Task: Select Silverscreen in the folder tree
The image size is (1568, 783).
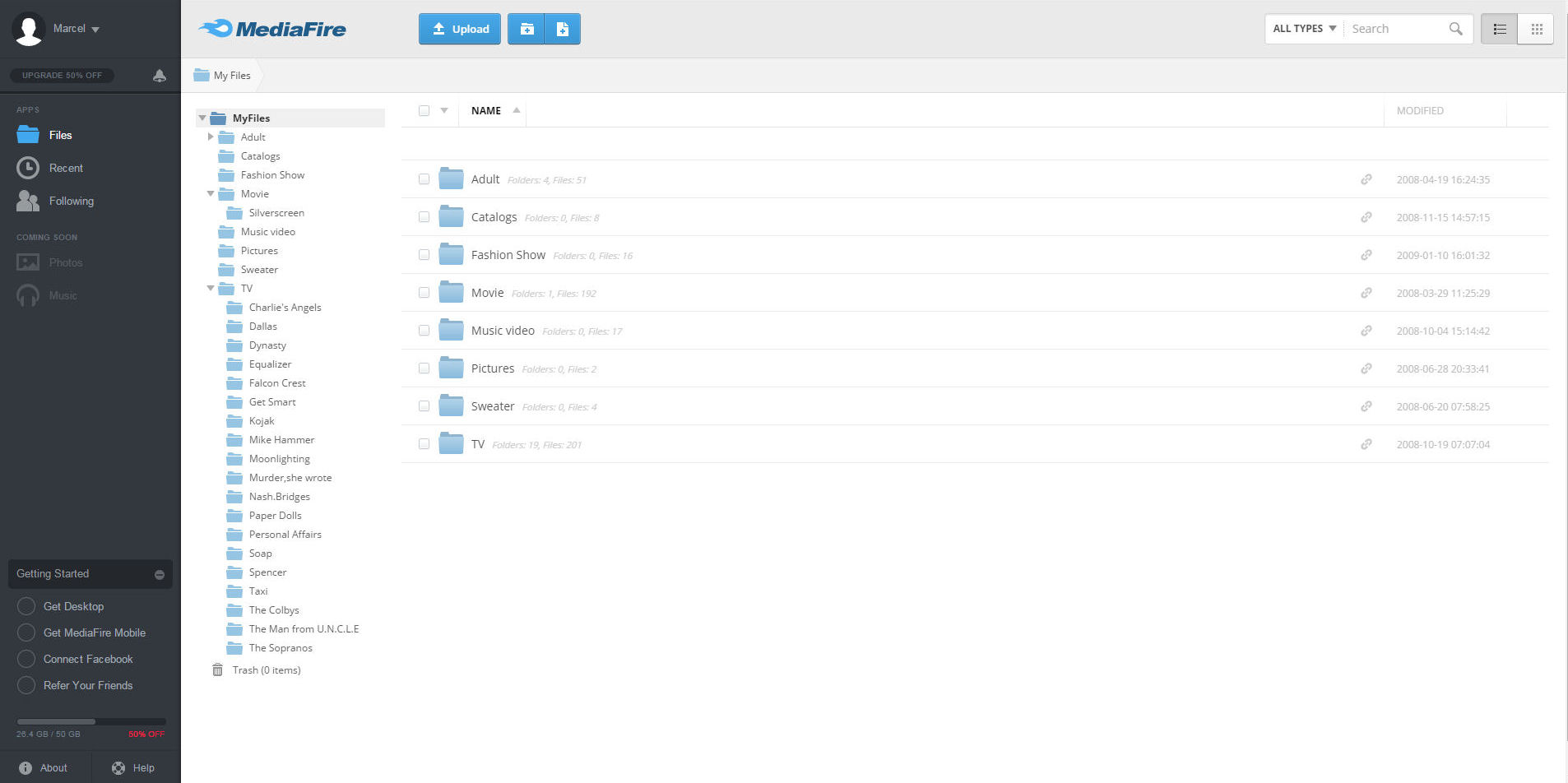Action: point(276,213)
